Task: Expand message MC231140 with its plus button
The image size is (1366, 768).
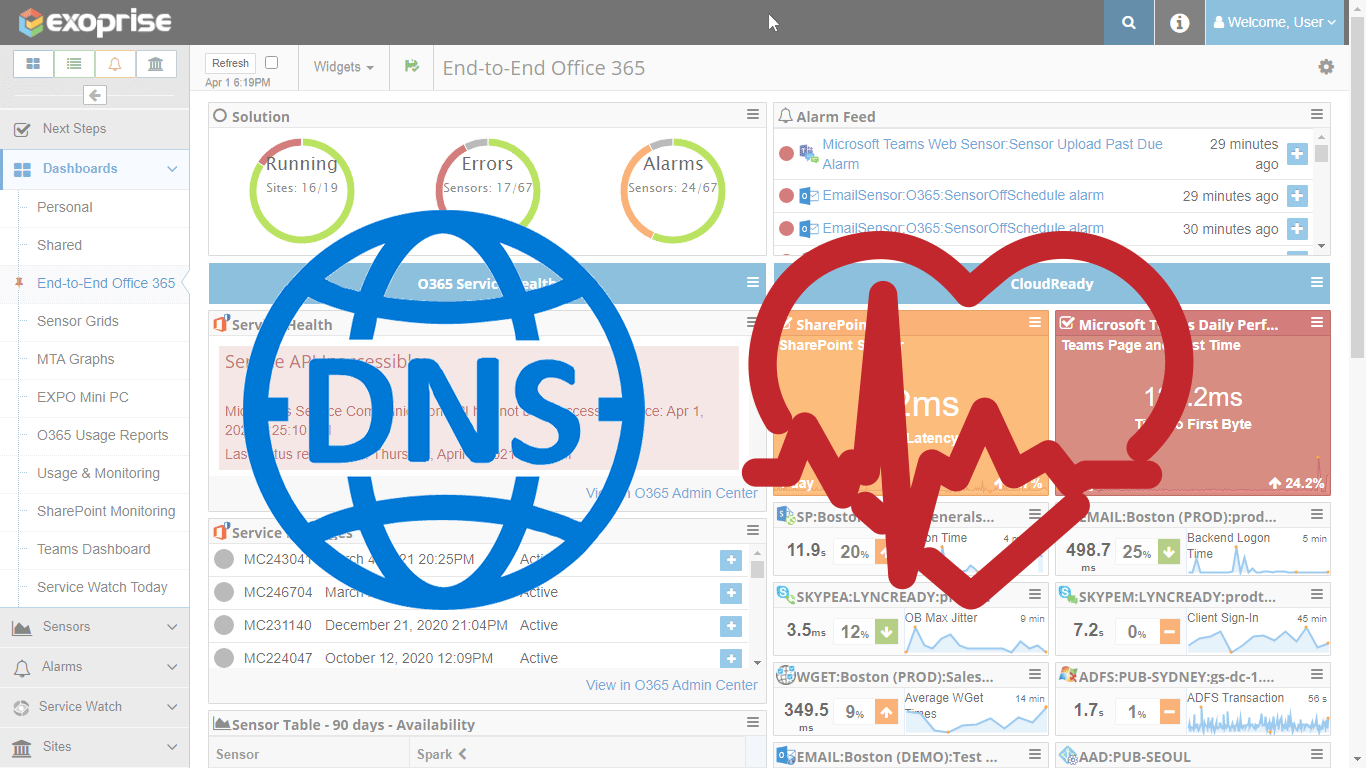Action: 731,626
